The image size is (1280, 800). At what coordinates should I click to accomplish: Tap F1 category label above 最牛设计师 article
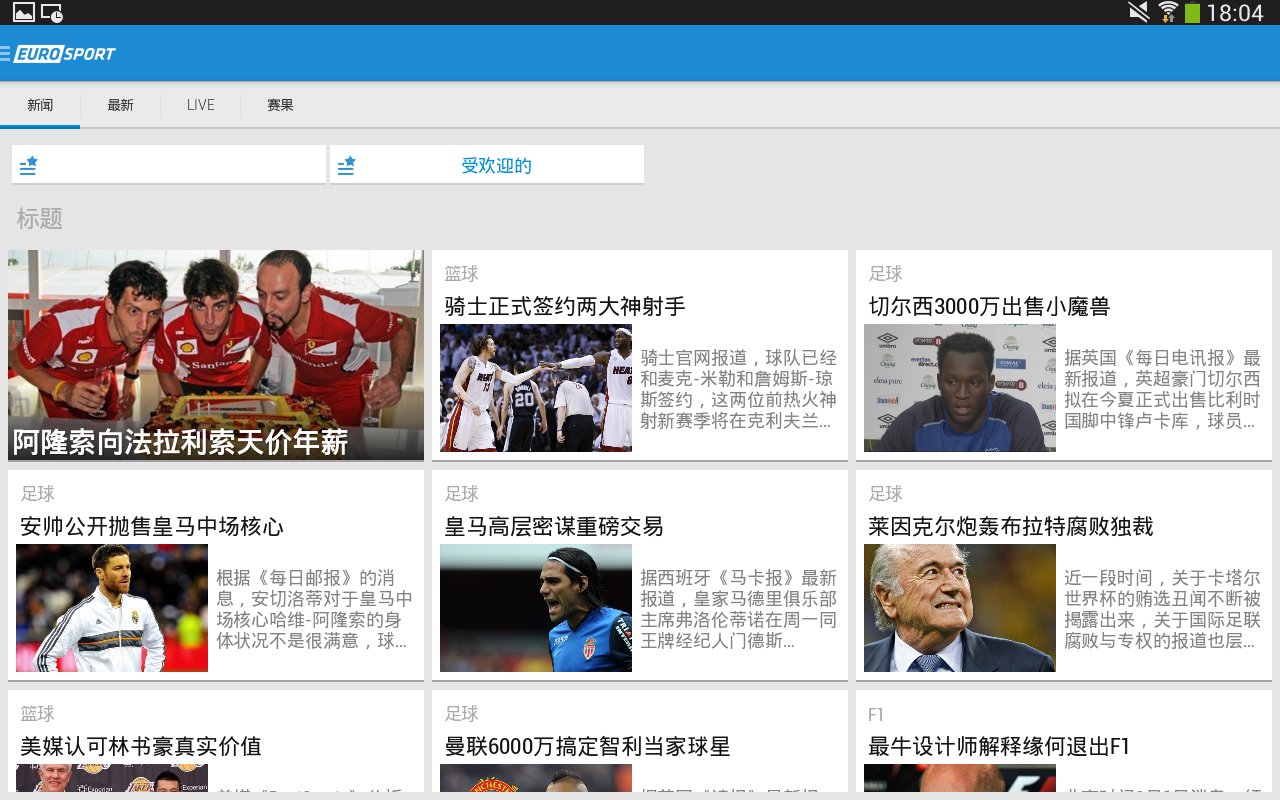point(876,714)
